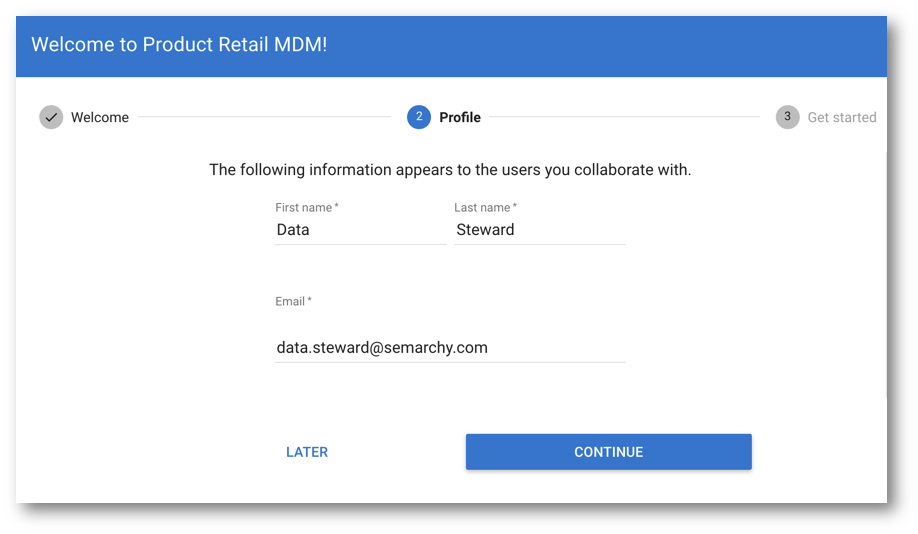Image resolution: width=918 pixels, height=534 pixels.
Task: Select the Profile step label
Action: pos(460,117)
